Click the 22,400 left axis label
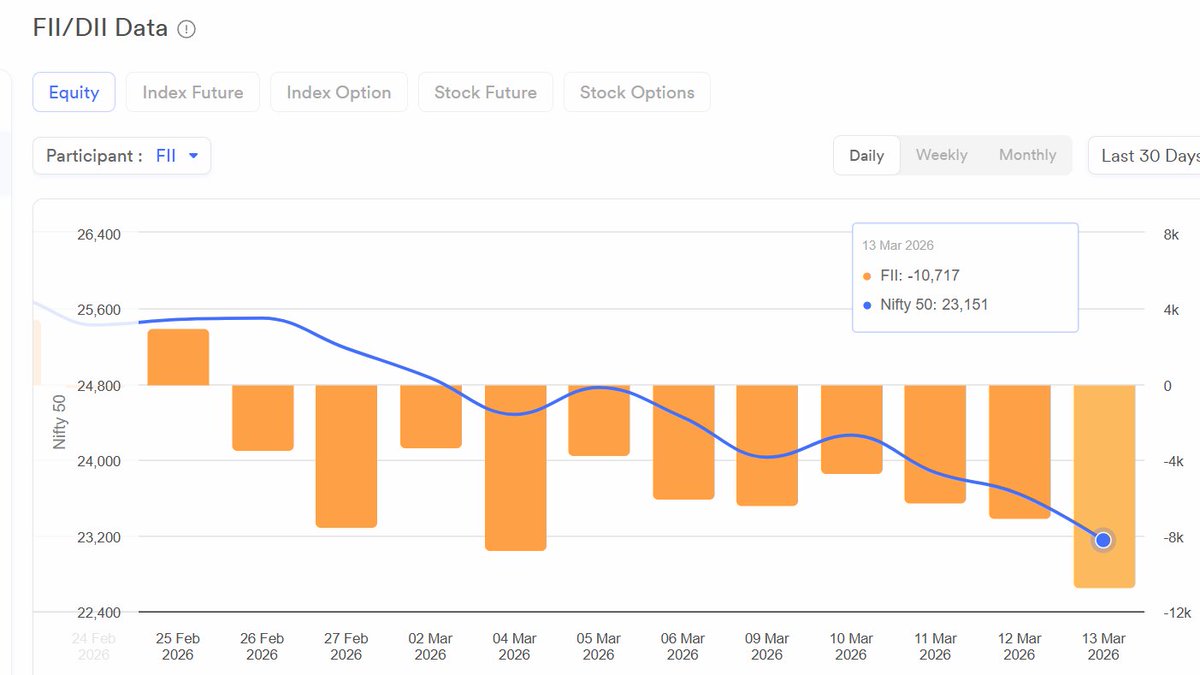Screen dimensions: 1200x675 point(99,612)
